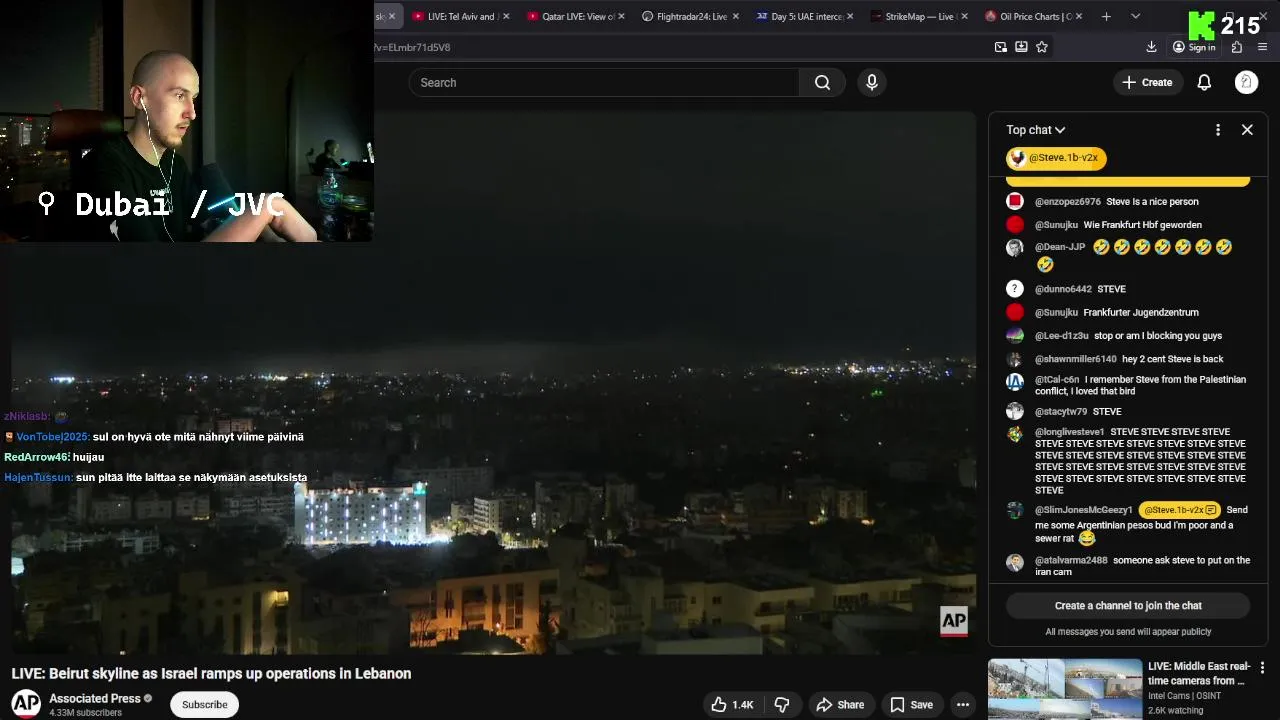
Task: Click username @enzopez6976 in chat
Action: (1067, 202)
